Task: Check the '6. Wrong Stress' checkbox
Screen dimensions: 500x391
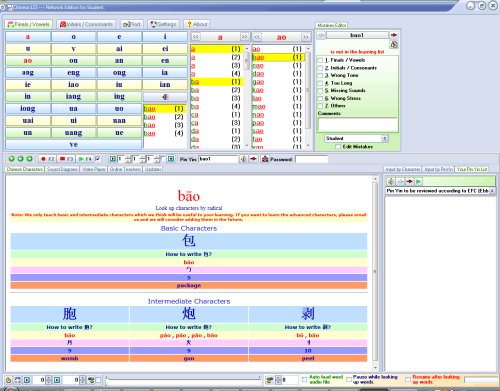Action: [x=320, y=98]
